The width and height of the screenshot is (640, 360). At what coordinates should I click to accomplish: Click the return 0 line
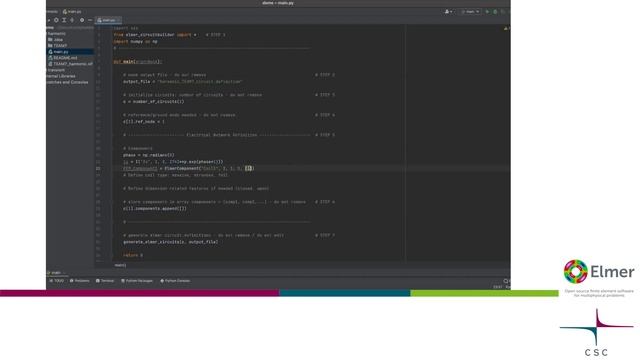[x=133, y=256]
